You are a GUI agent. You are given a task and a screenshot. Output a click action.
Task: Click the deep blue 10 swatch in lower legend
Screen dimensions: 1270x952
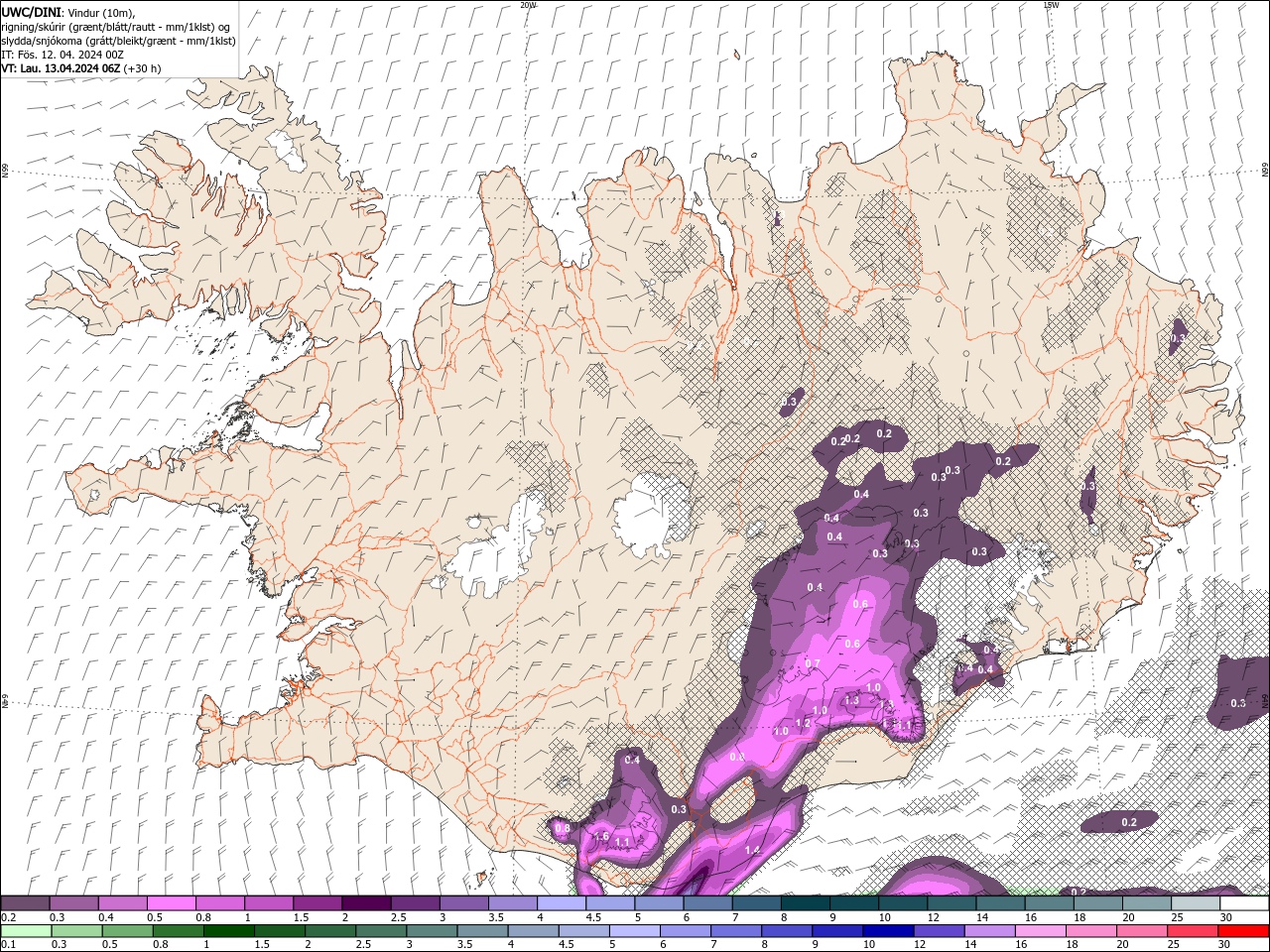coord(889,931)
